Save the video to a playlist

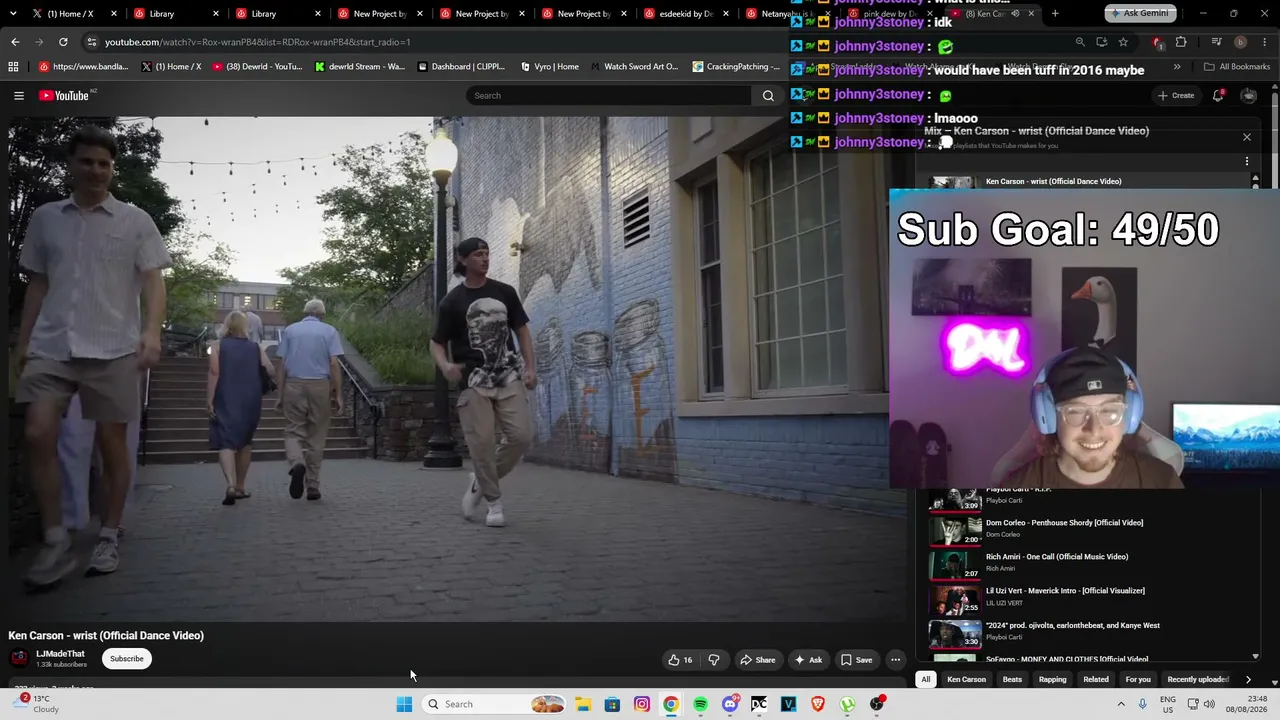(856, 660)
